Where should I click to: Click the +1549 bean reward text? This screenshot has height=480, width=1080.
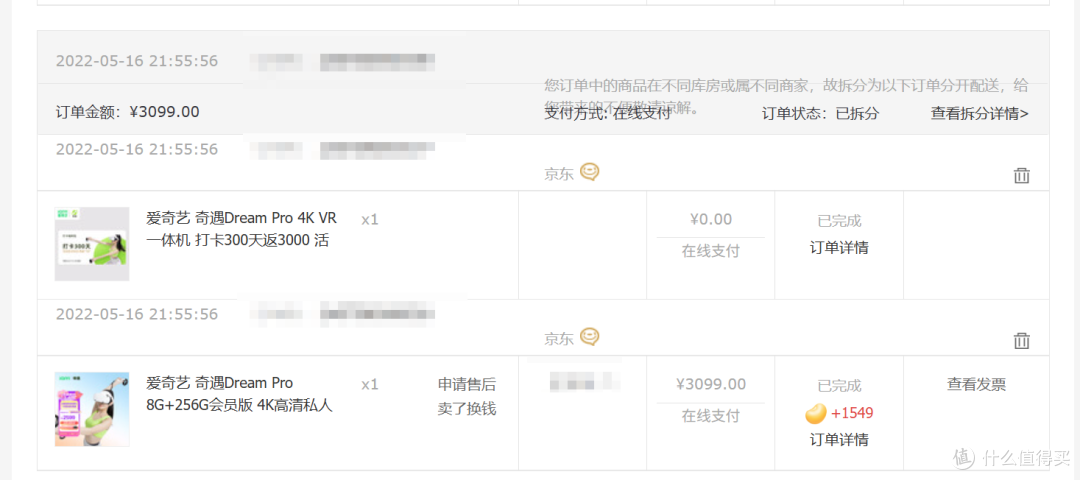point(852,413)
